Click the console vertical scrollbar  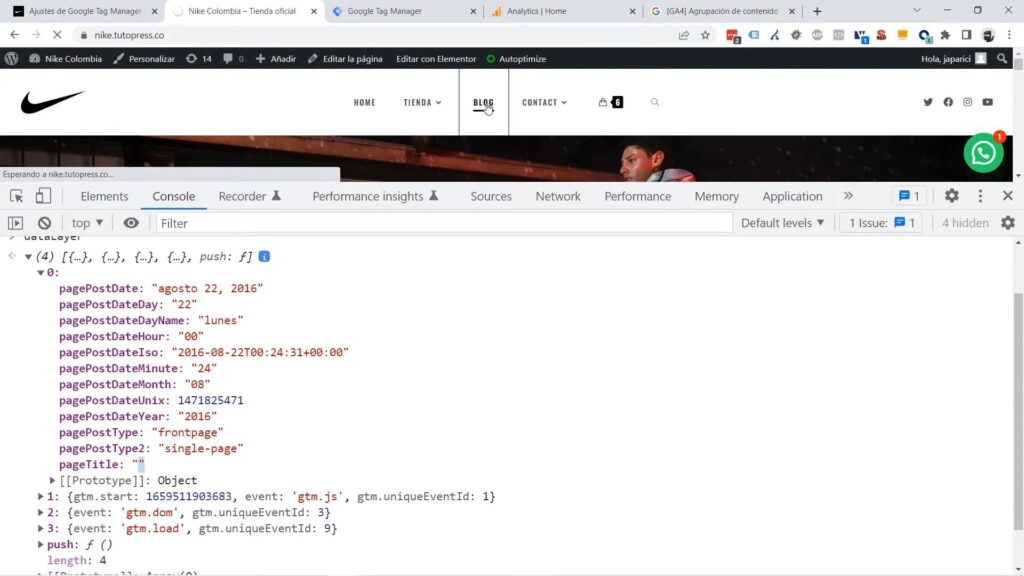click(x=1018, y=411)
